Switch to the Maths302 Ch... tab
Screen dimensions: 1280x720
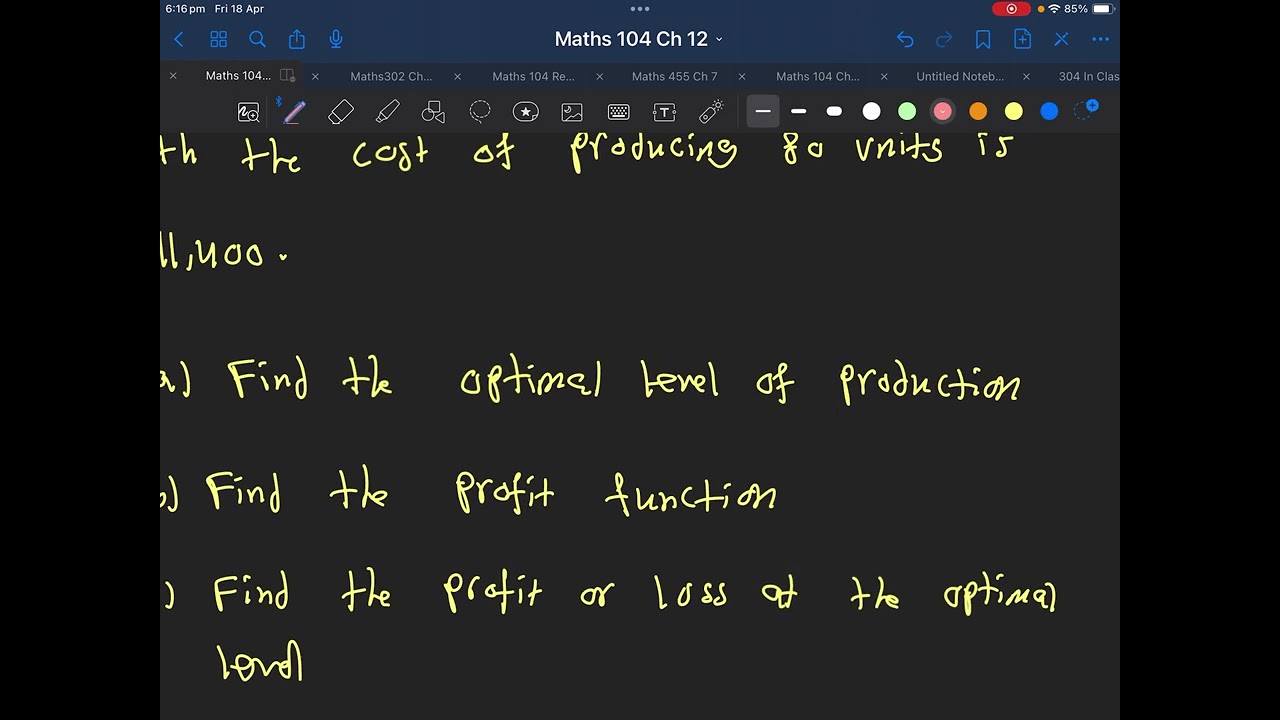click(x=391, y=76)
